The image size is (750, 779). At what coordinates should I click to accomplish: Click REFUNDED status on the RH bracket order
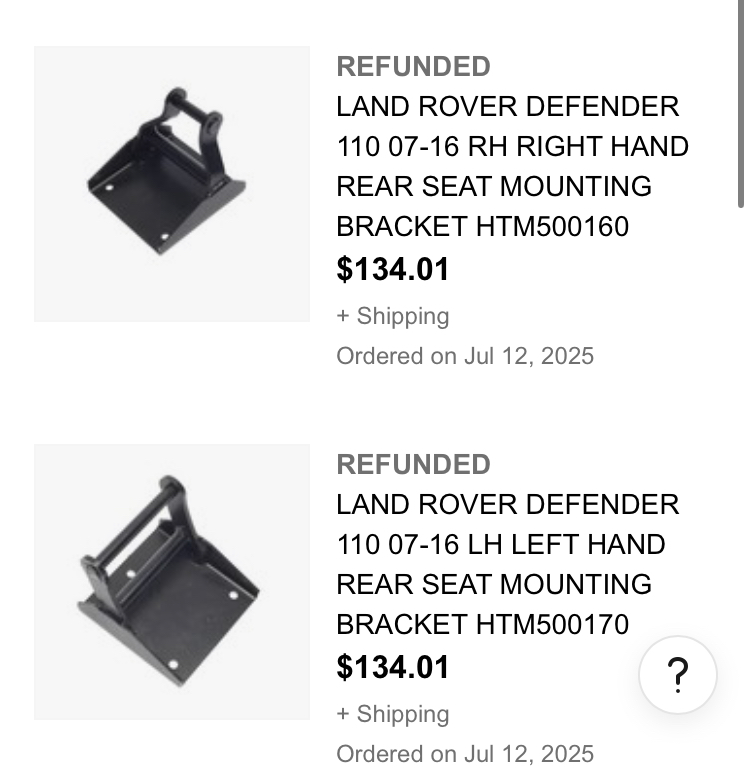[x=413, y=67]
